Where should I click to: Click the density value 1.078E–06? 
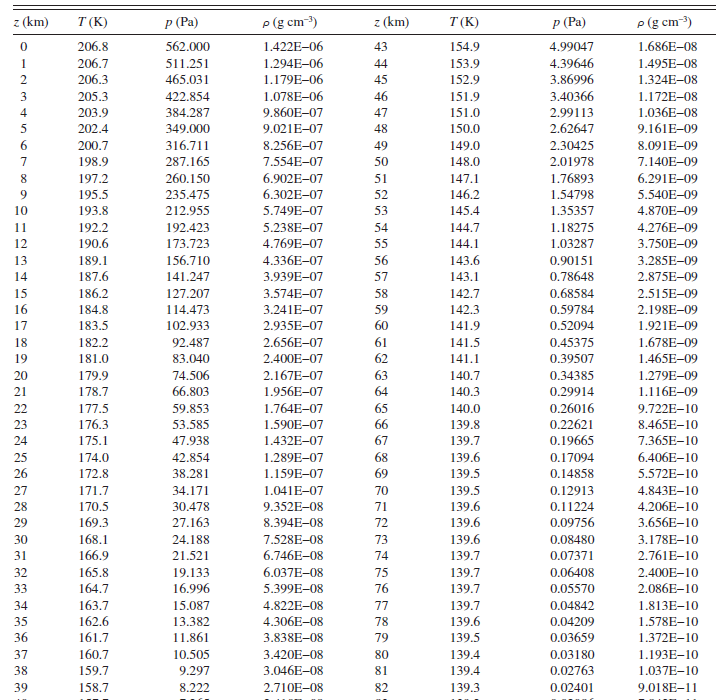(293, 96)
